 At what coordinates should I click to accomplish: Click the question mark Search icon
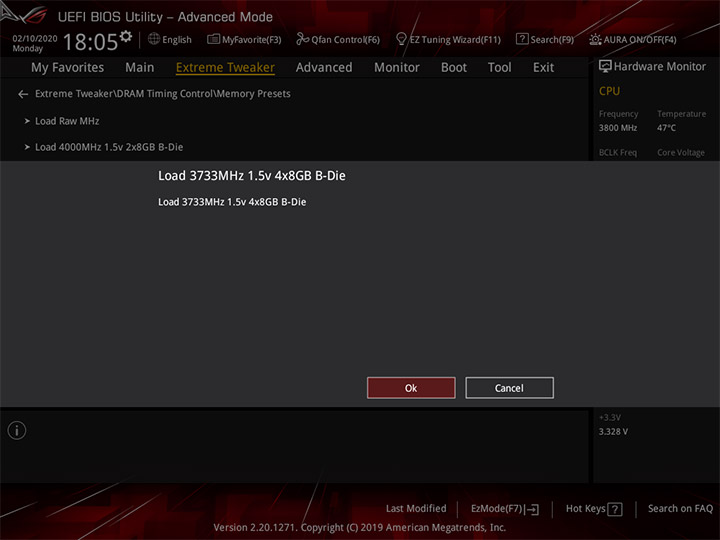(x=522, y=39)
